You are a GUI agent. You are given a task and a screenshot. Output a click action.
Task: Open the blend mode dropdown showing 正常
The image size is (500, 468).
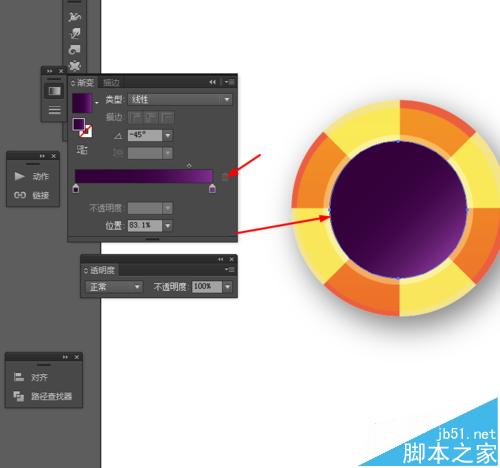pos(114,287)
